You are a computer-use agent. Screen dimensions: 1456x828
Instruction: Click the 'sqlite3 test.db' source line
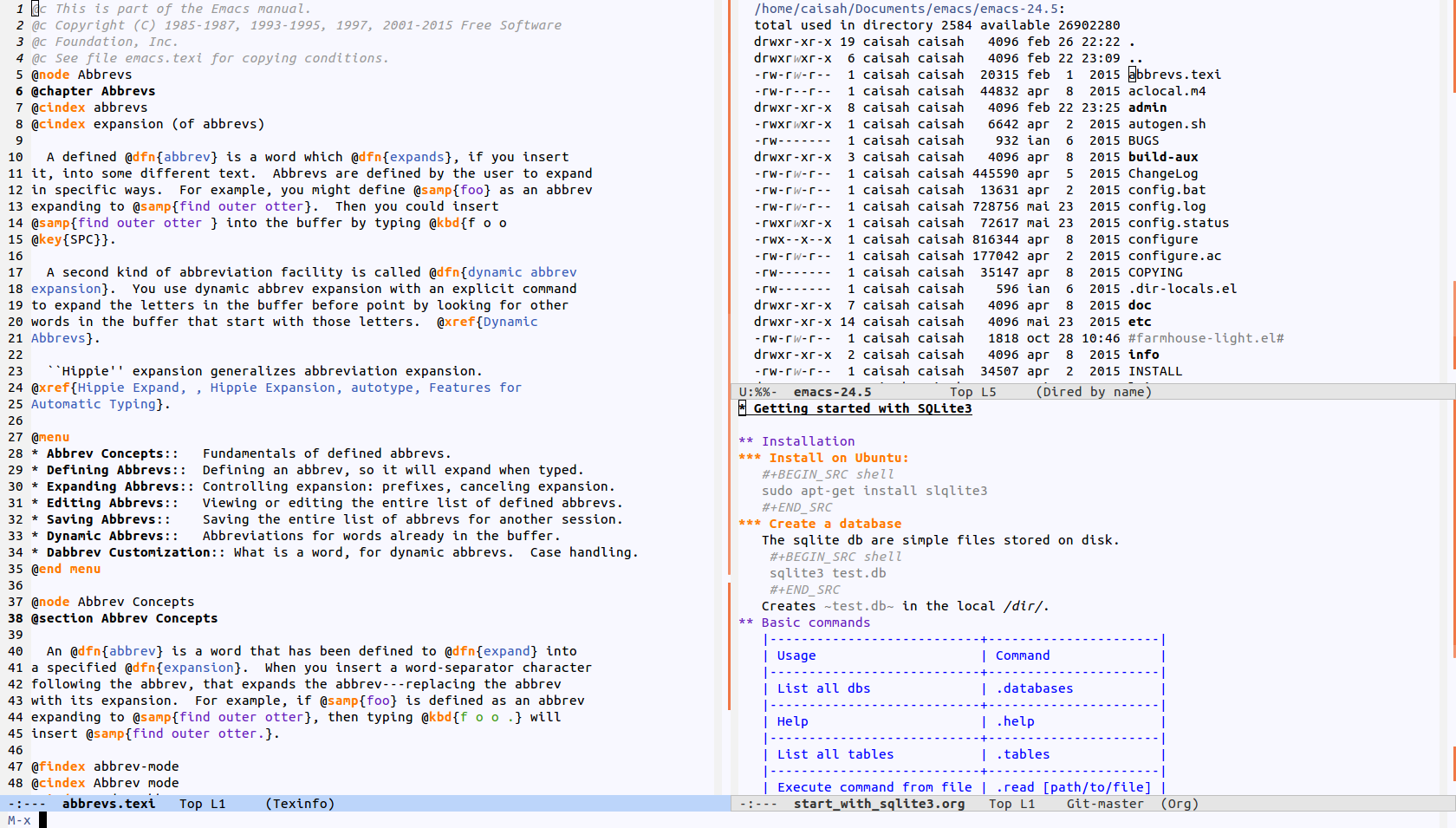tap(828, 573)
